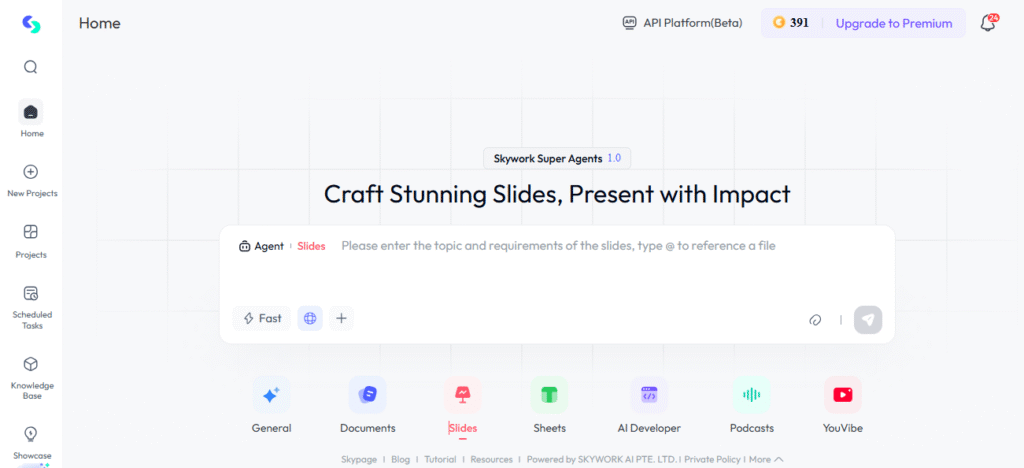
Task: Click Upgrade to Premium
Action: (893, 23)
